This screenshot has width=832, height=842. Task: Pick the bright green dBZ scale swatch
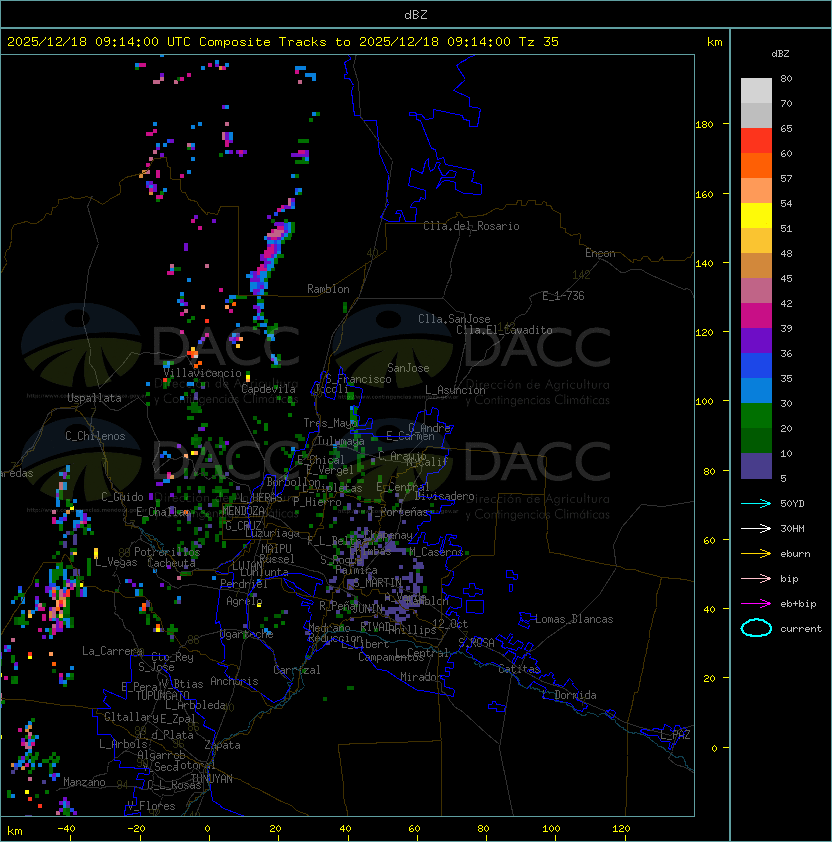[756, 416]
